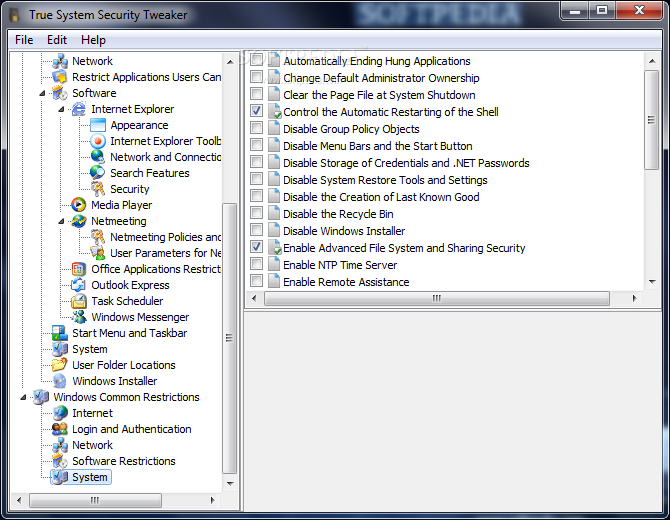The width and height of the screenshot is (670, 520).
Task: Maximize the True System Security Tweaker window
Action: (x=602, y=10)
